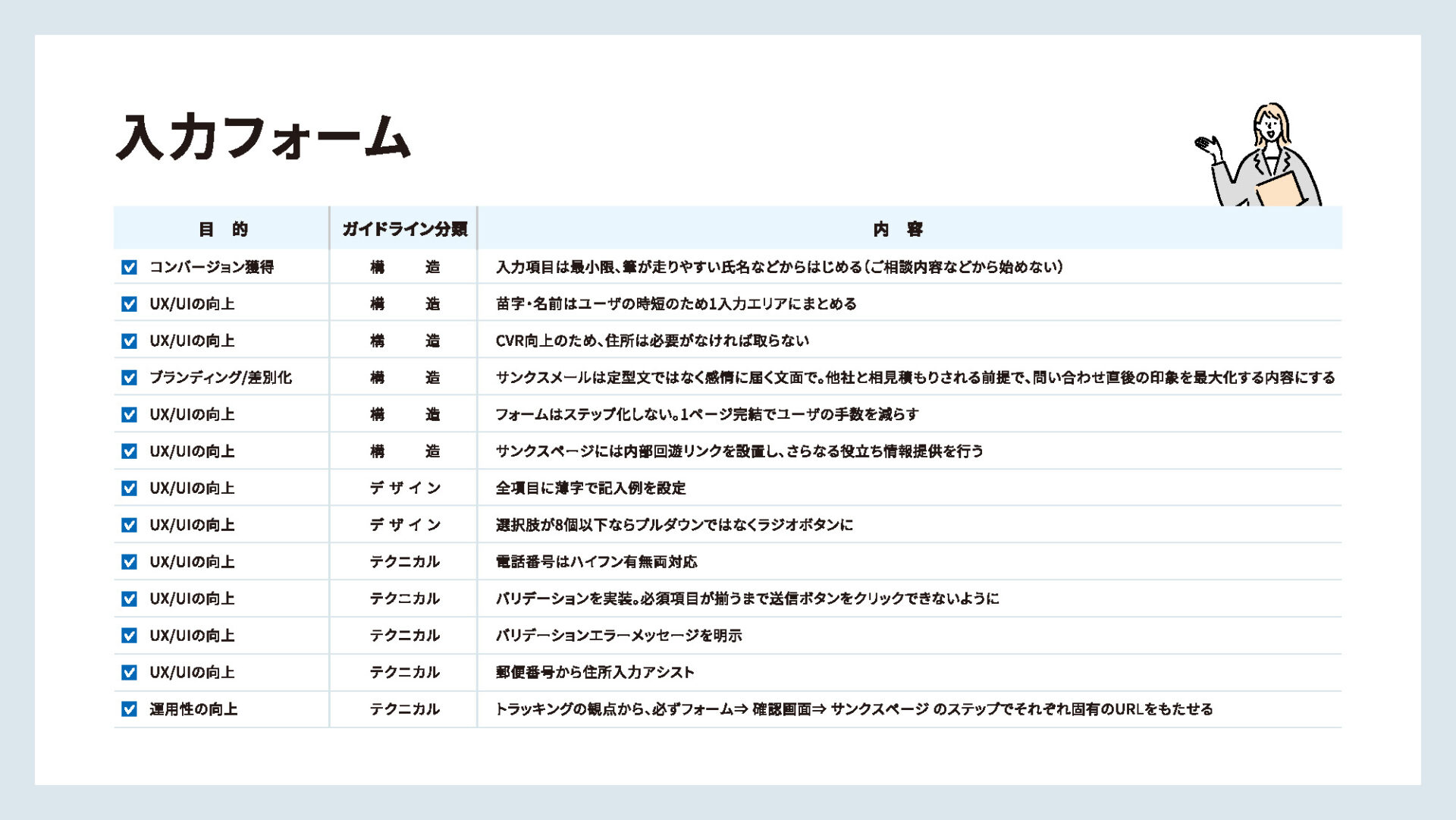
Task: Click the 電話番号はハイフン有無両対応 text
Action: click(x=596, y=562)
